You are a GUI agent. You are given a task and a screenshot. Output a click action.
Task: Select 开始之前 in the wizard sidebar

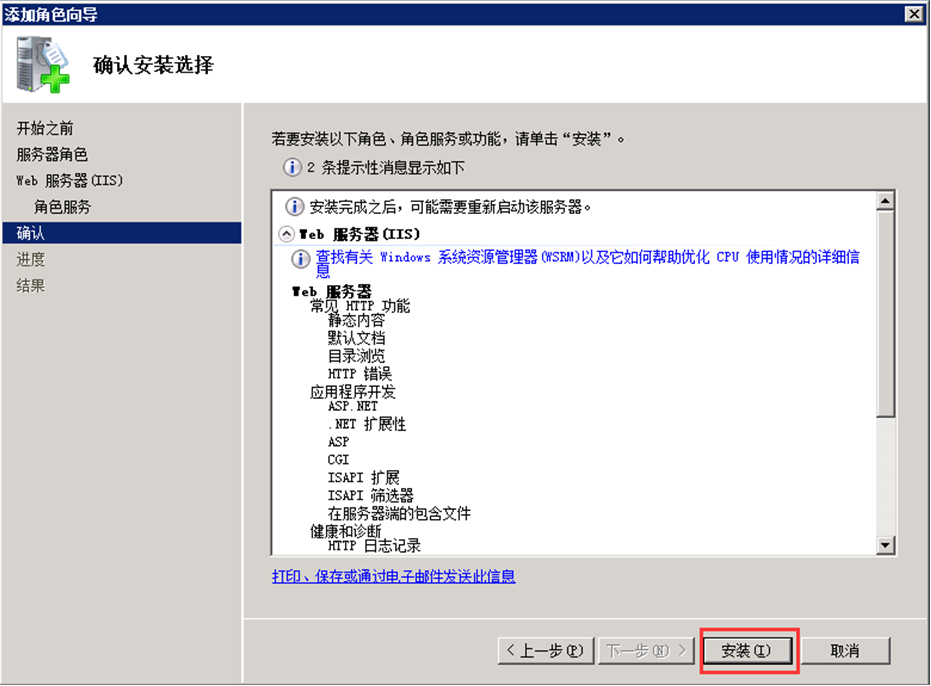pos(45,129)
